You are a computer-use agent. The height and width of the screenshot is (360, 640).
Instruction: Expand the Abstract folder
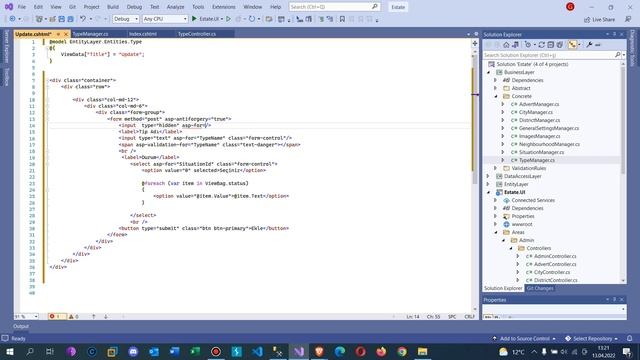pyautogui.click(x=496, y=88)
